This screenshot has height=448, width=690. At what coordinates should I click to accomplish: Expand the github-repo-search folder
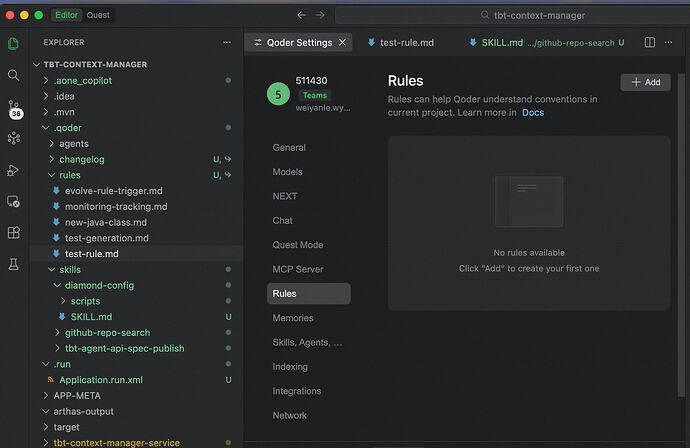[57, 332]
